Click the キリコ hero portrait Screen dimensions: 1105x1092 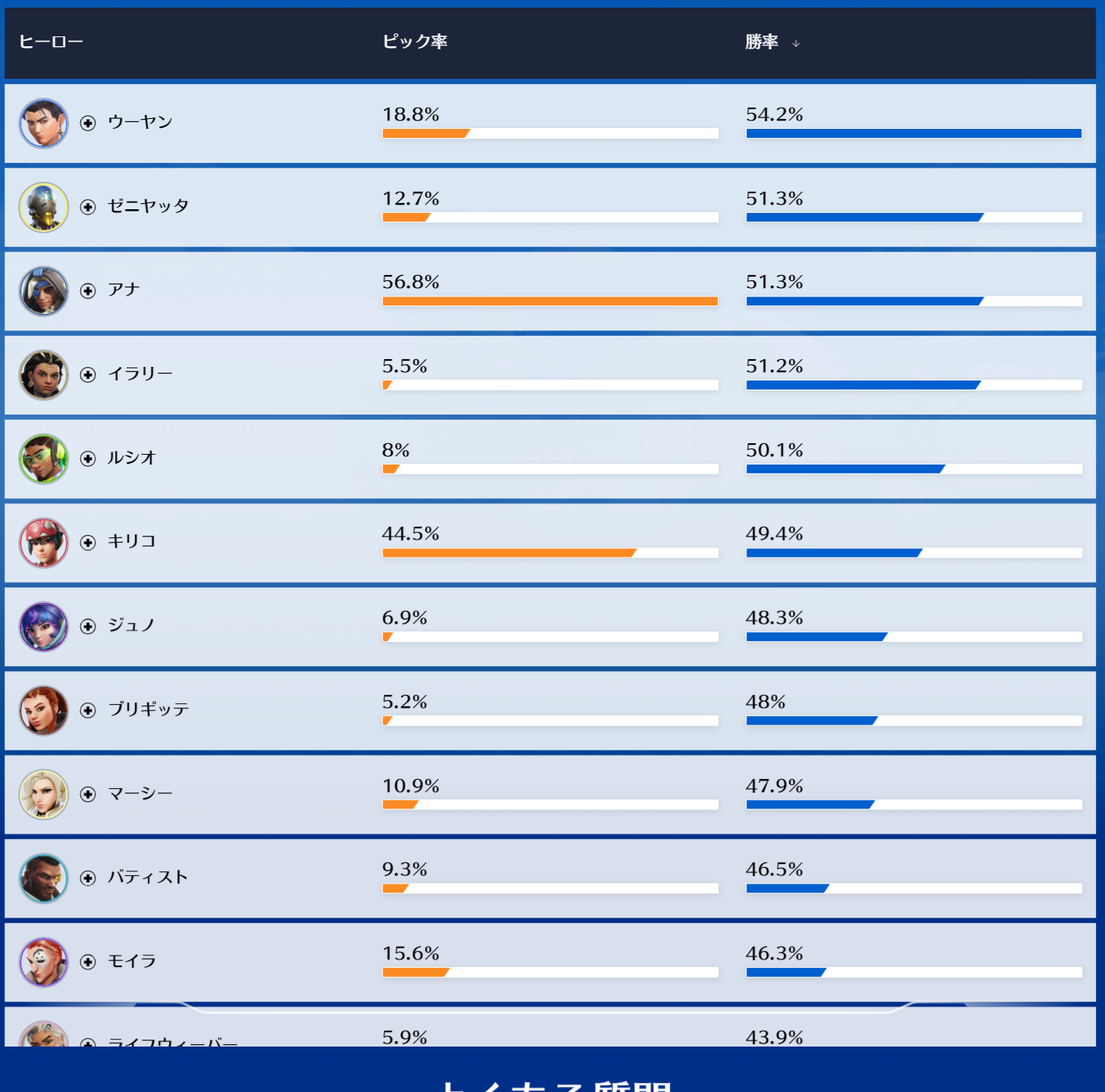click(x=43, y=543)
